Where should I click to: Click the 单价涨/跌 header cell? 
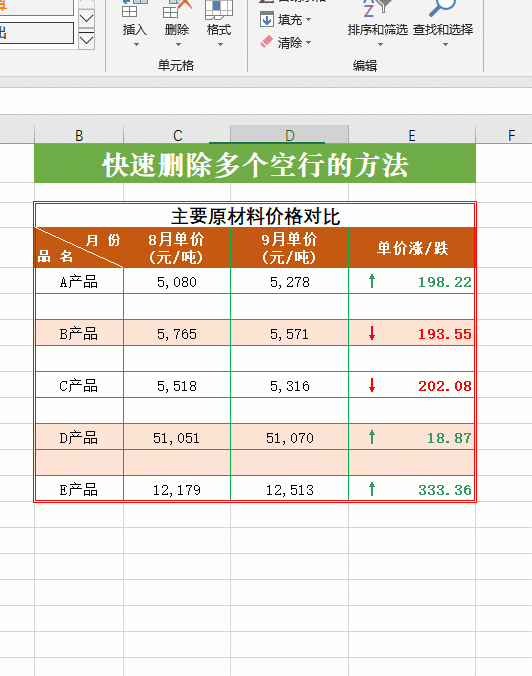click(x=412, y=248)
